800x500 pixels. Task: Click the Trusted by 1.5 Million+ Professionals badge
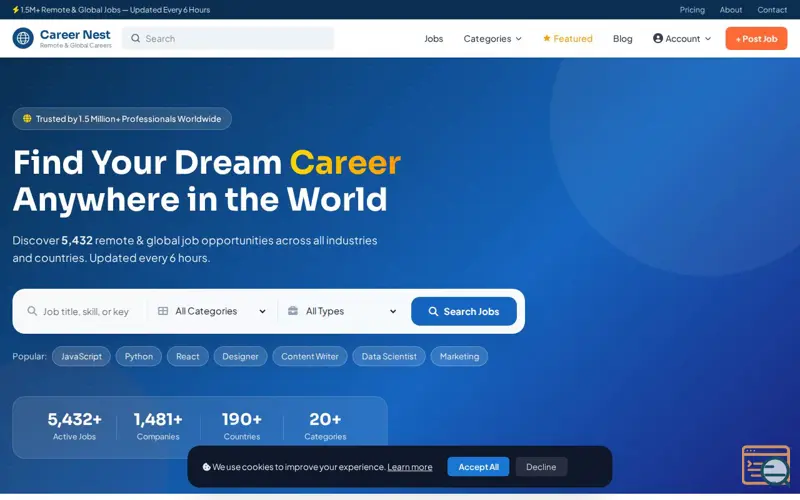(x=122, y=118)
